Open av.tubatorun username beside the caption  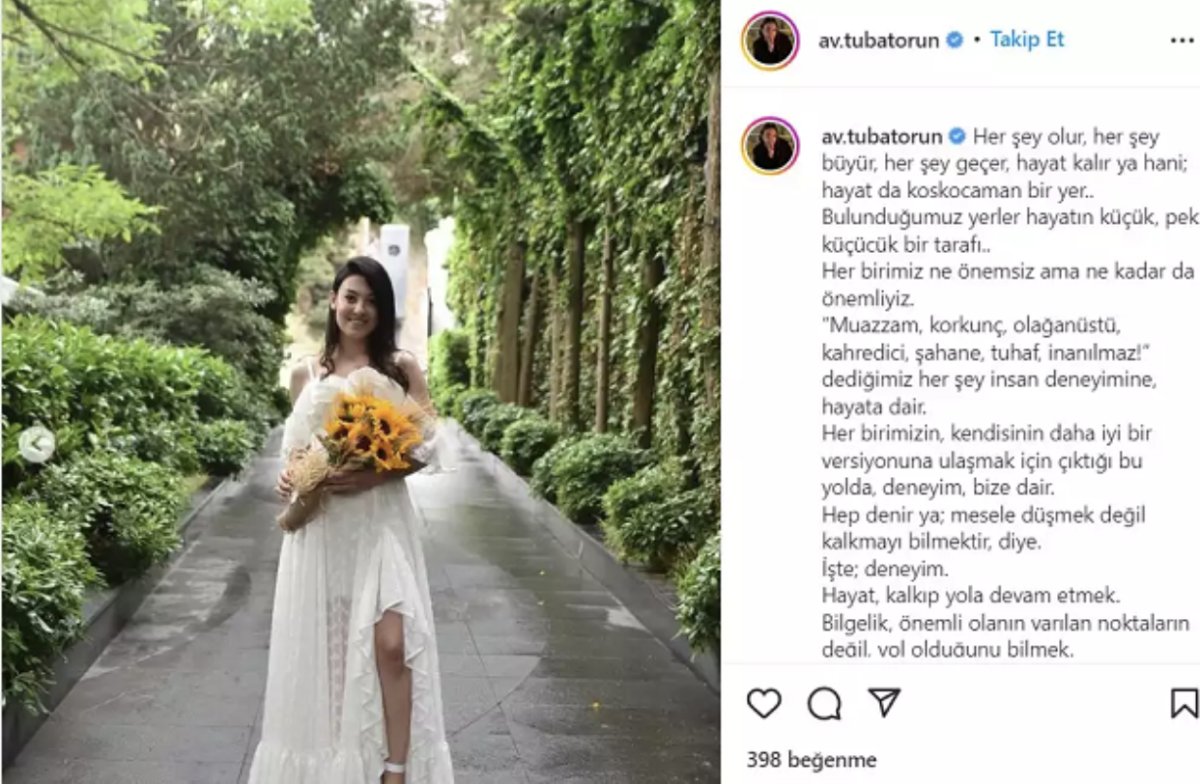881,136
